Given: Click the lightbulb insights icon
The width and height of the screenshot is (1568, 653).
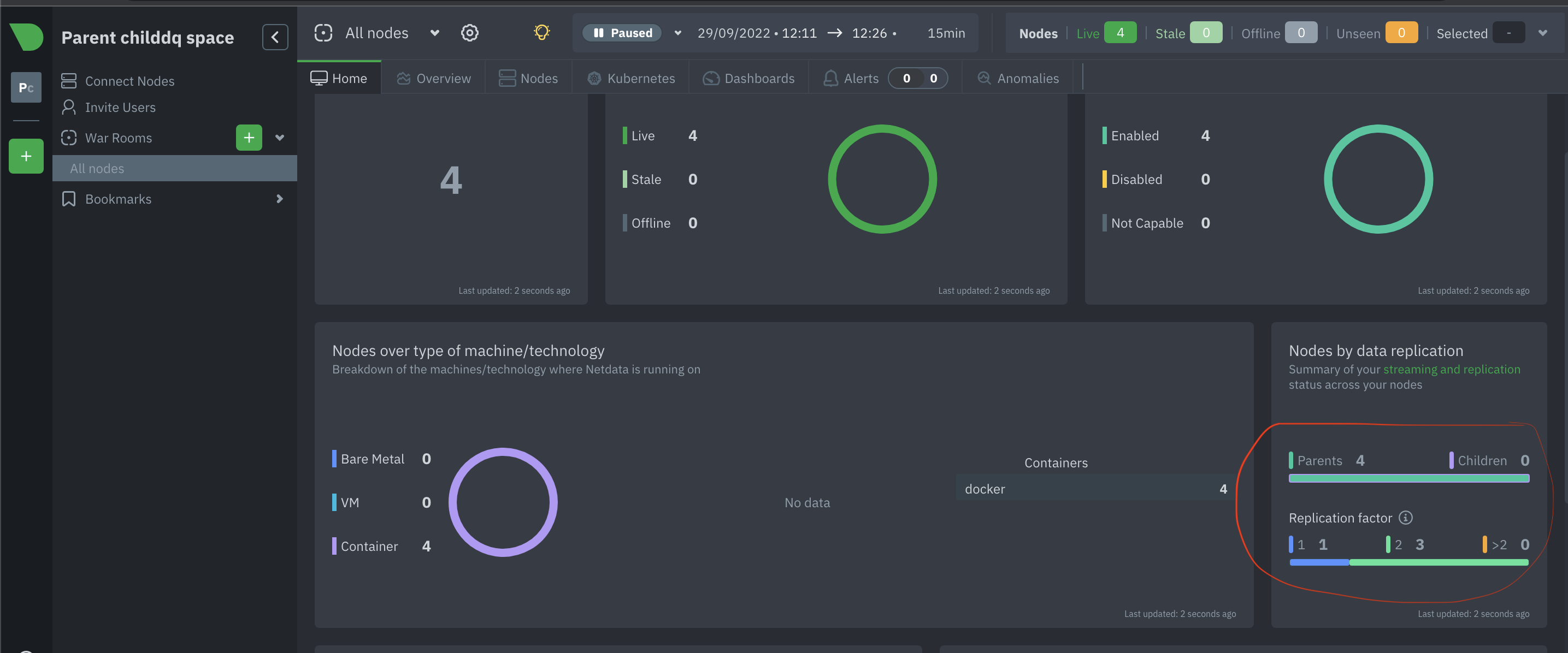Looking at the screenshot, I should click(x=541, y=33).
